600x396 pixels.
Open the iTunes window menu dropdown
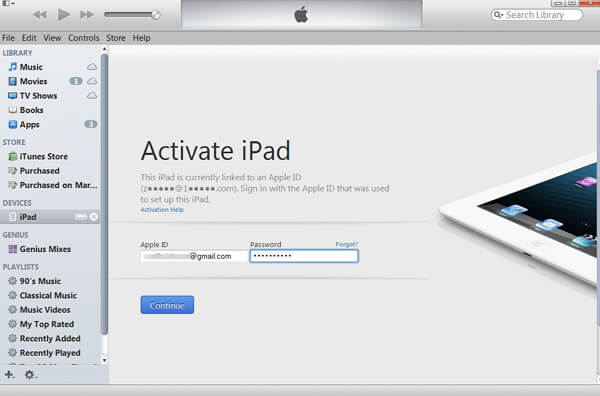click(x=8, y=3)
